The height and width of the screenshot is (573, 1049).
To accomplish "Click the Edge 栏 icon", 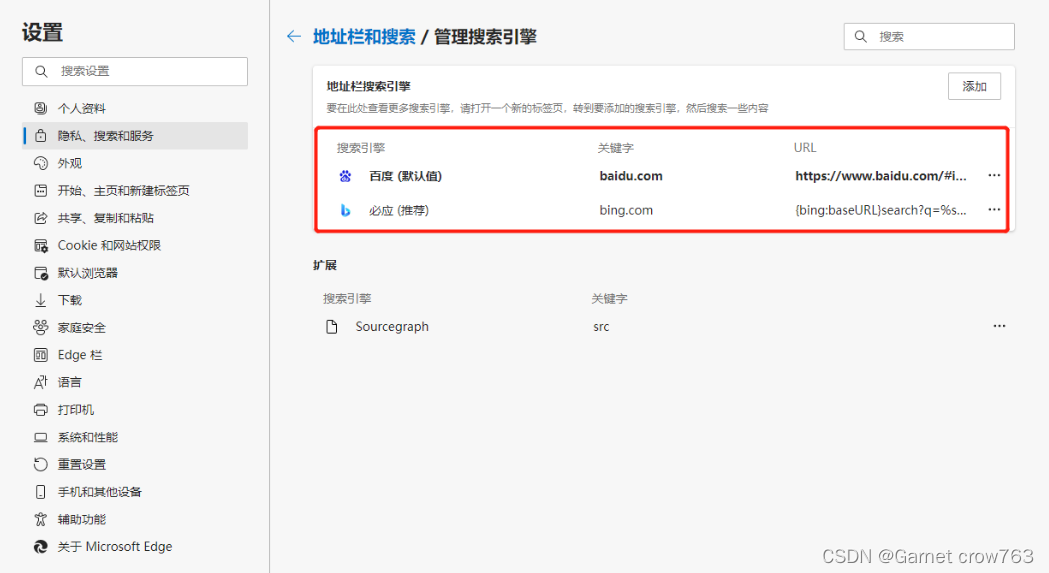I will [41, 355].
